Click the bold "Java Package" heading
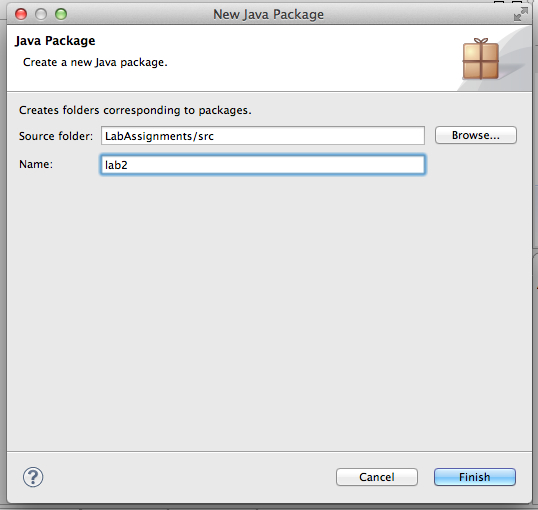The height and width of the screenshot is (510, 538). pyautogui.click(x=55, y=41)
